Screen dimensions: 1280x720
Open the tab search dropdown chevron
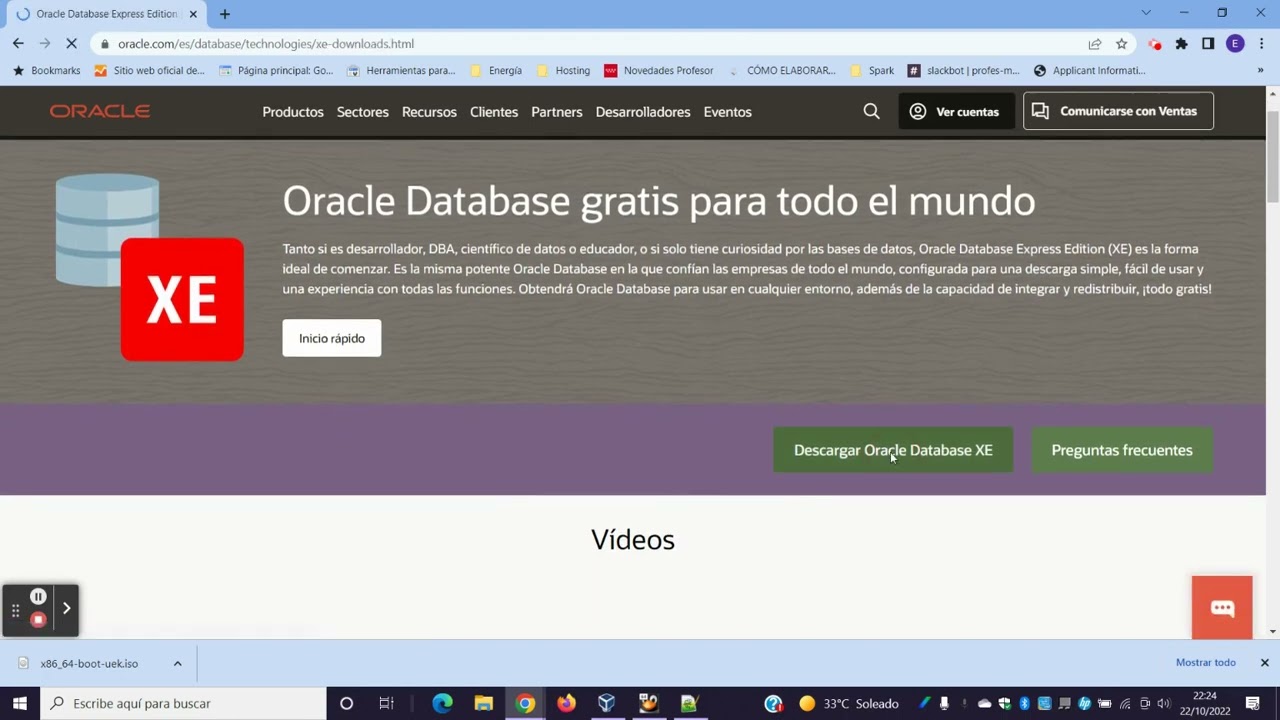coord(1146,13)
